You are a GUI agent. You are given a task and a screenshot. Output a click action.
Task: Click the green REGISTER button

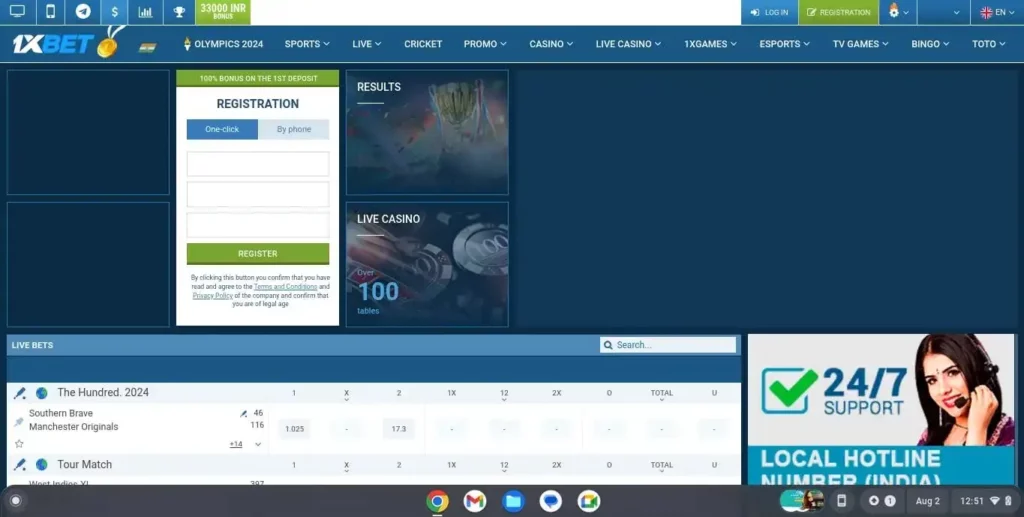pos(258,253)
